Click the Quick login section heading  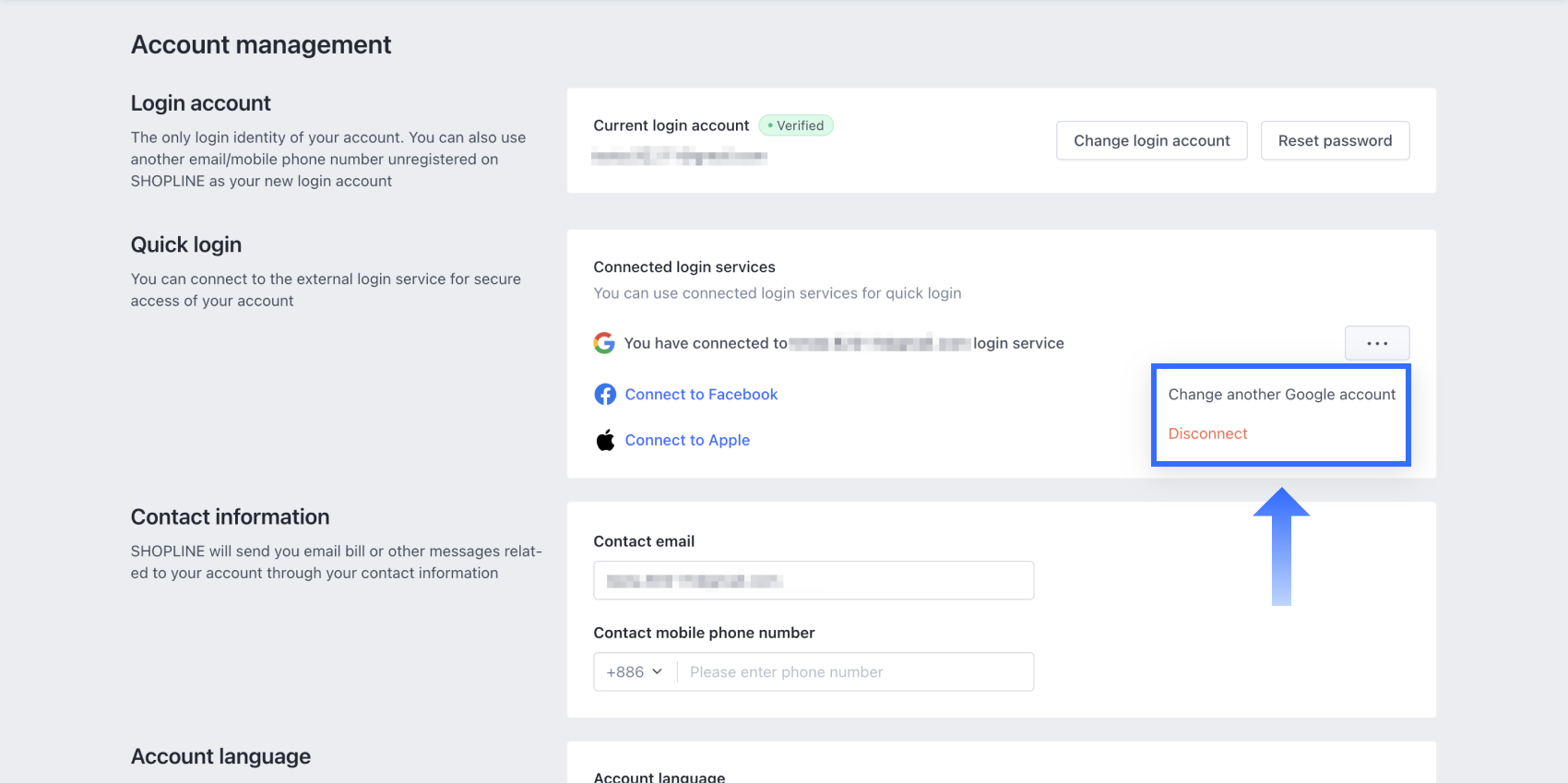186,244
